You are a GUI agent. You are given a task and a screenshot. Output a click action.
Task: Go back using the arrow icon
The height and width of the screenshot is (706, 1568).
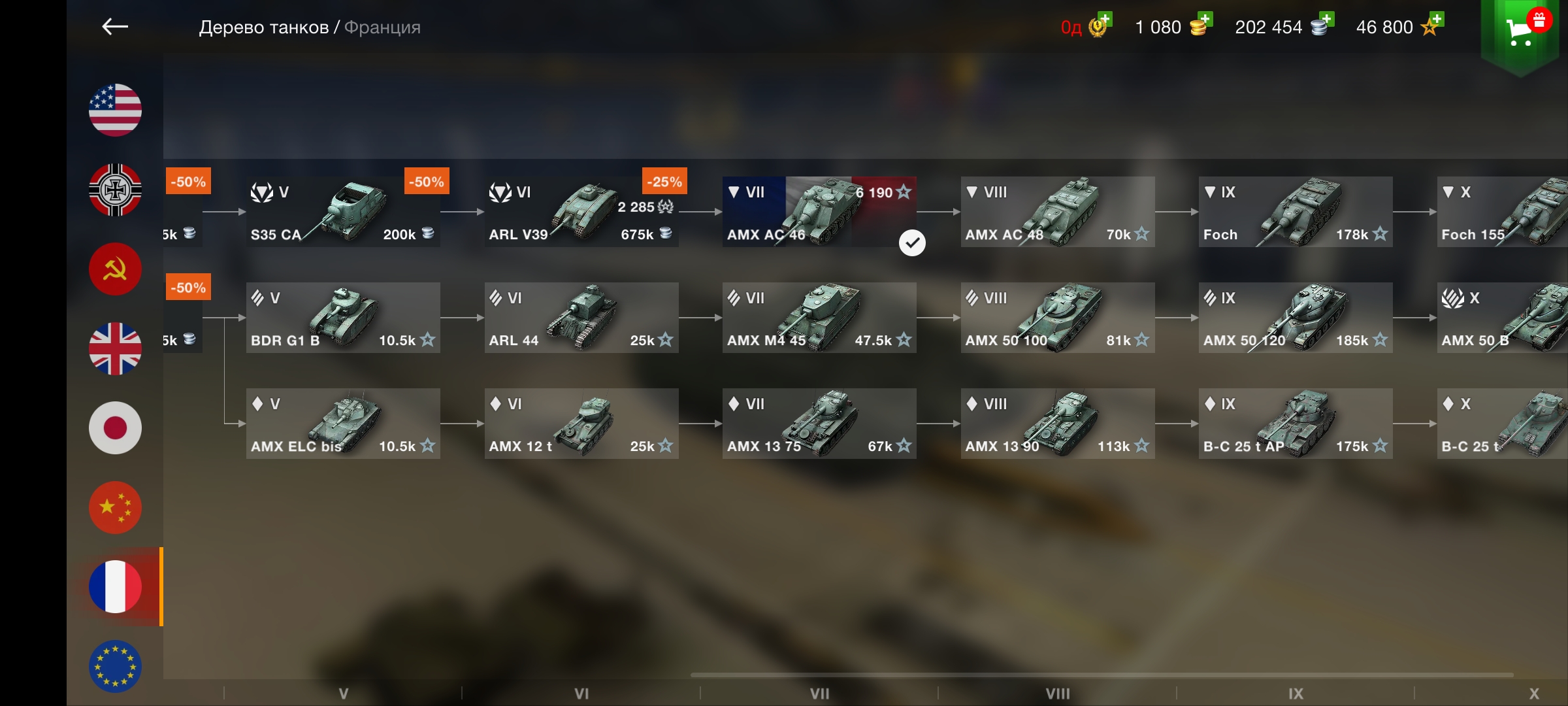(x=115, y=27)
